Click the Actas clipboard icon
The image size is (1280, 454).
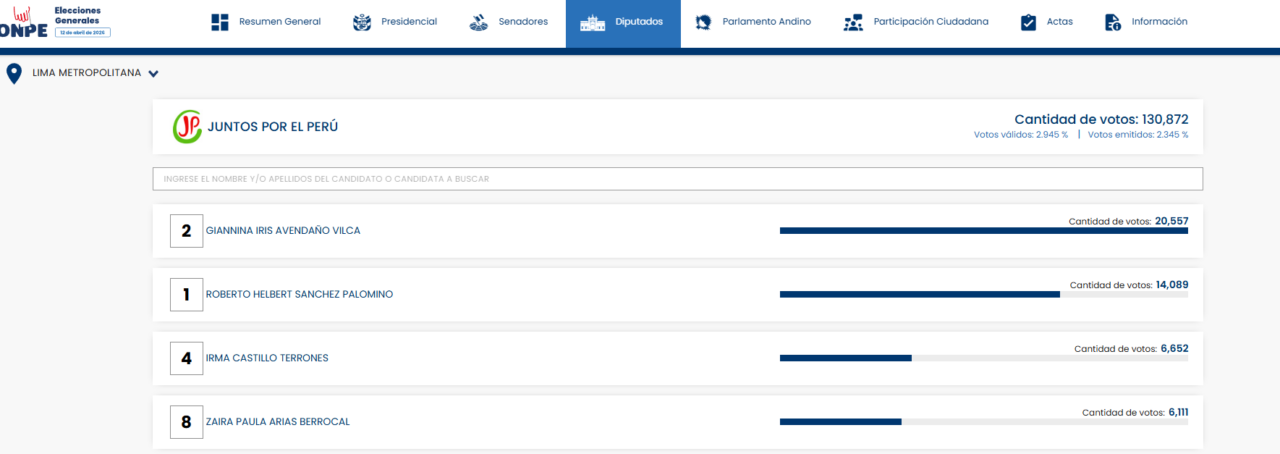click(1028, 22)
